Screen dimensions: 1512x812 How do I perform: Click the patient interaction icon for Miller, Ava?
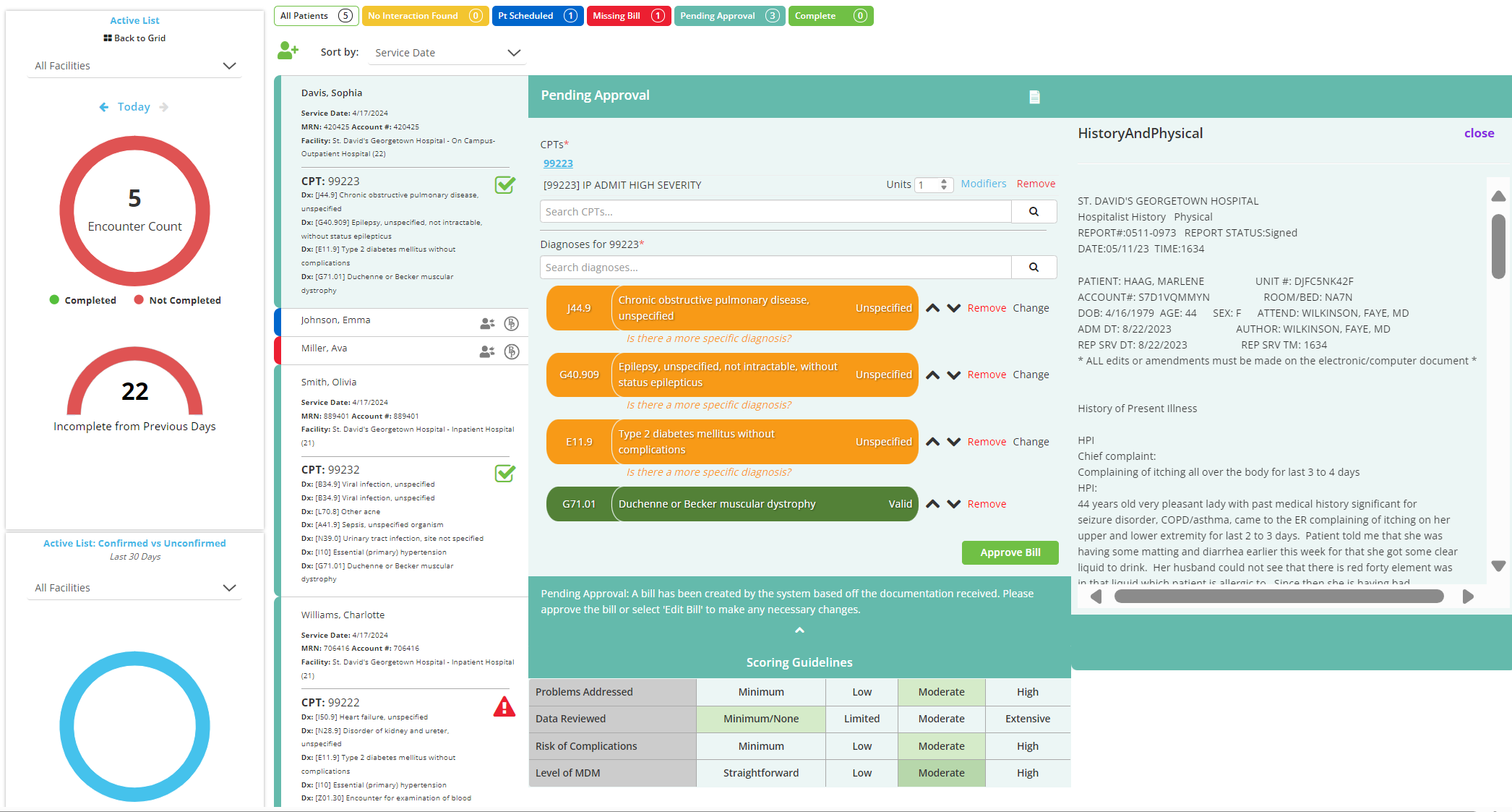click(487, 351)
